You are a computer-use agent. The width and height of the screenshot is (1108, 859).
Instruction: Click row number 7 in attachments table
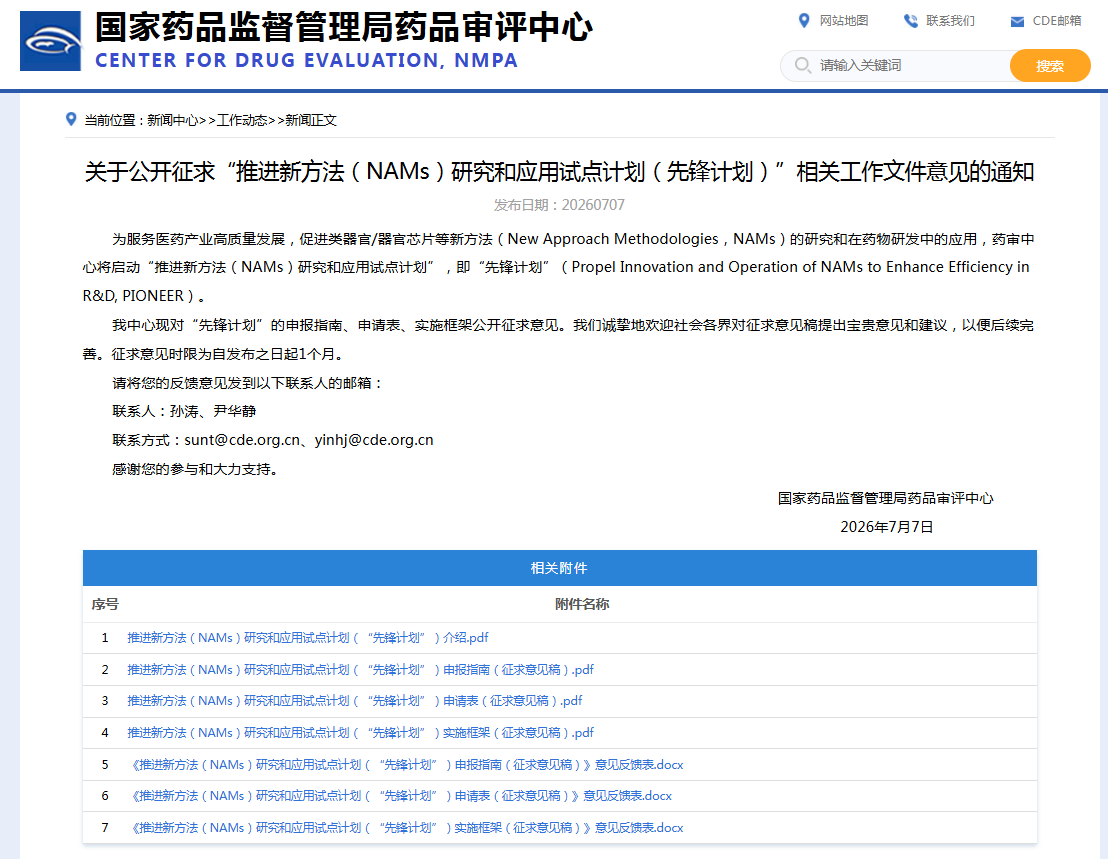pyautogui.click(x=105, y=827)
